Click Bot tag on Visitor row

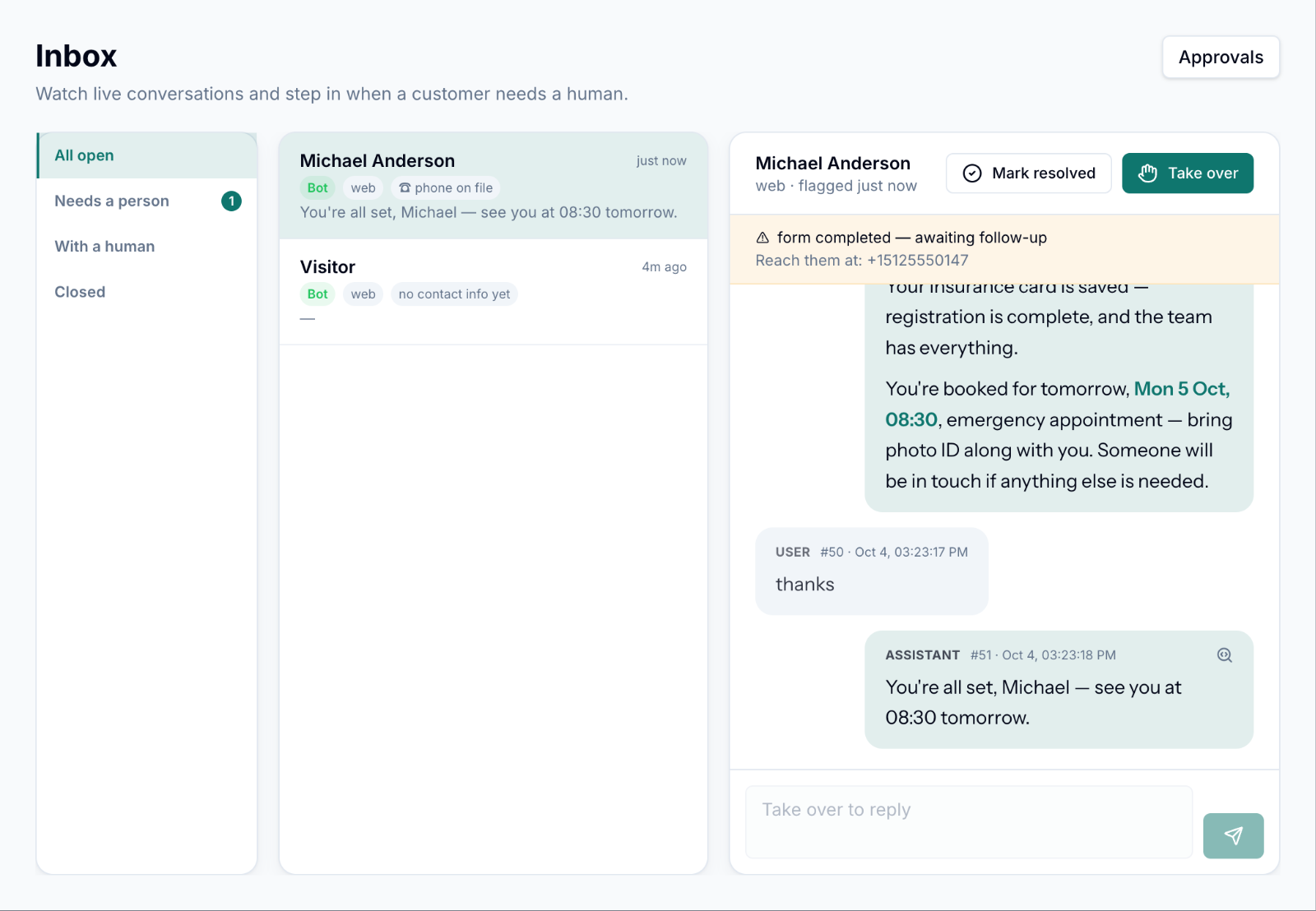point(317,294)
